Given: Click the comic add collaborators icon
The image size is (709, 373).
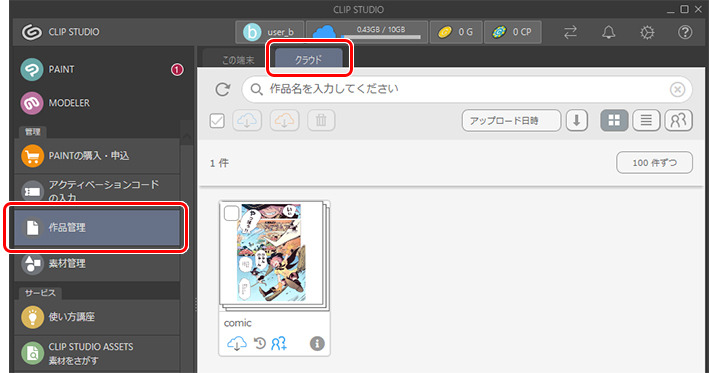Looking at the screenshot, I should point(279,344).
